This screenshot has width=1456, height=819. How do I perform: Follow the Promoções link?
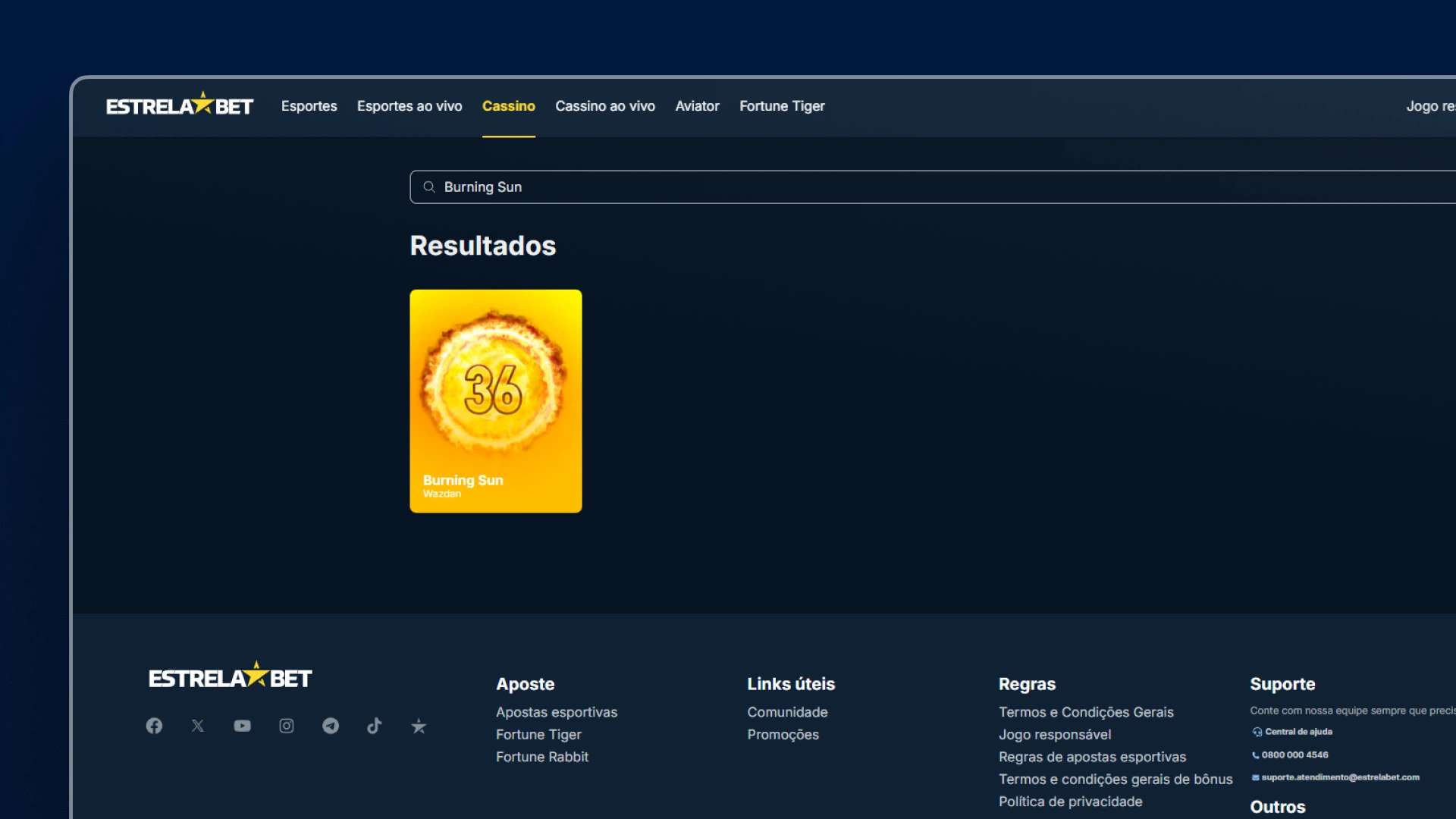tap(783, 734)
